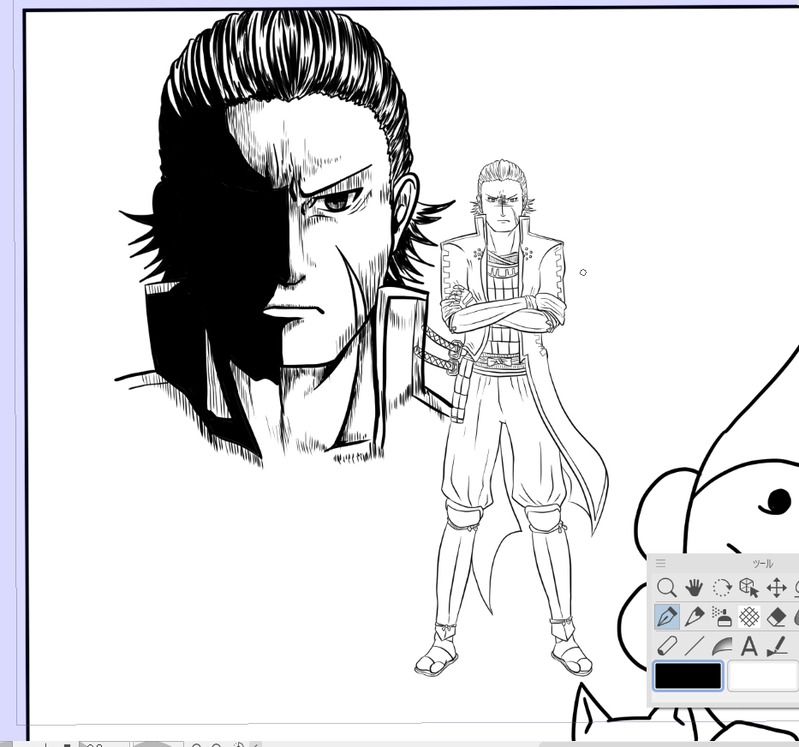Select the straight Line figure tool

tap(694, 647)
